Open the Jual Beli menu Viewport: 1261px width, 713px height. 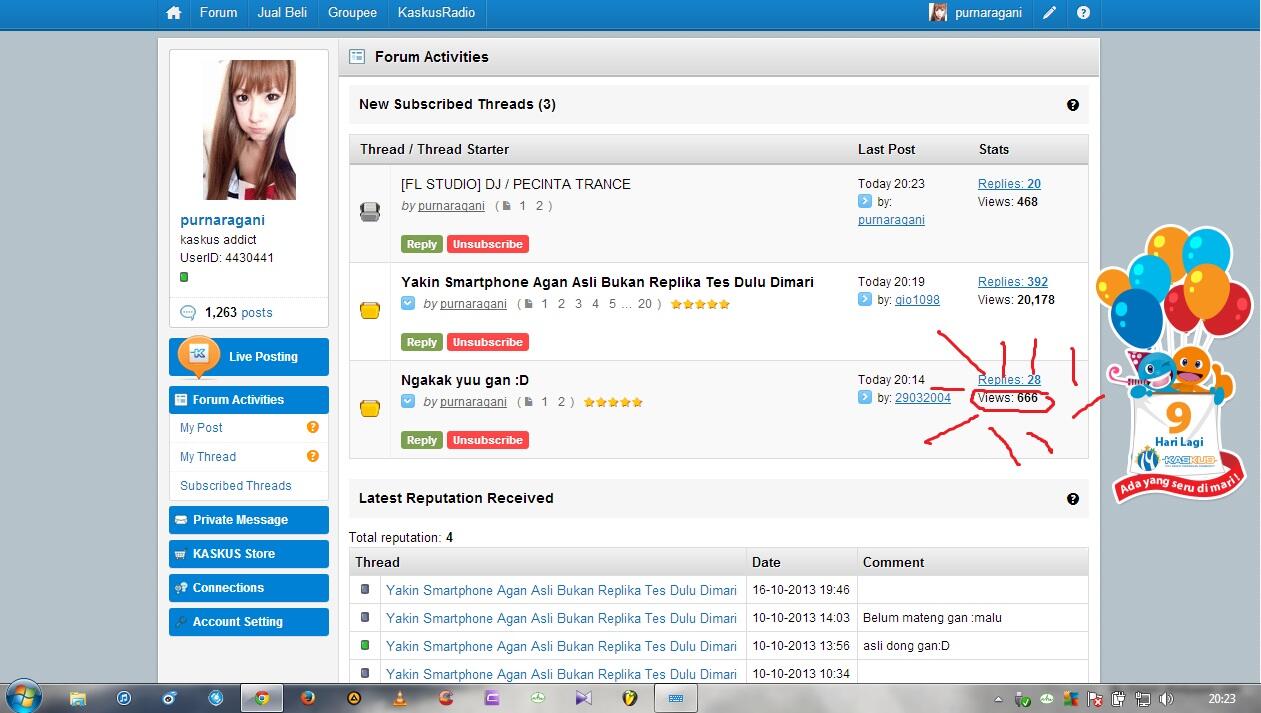coord(283,13)
